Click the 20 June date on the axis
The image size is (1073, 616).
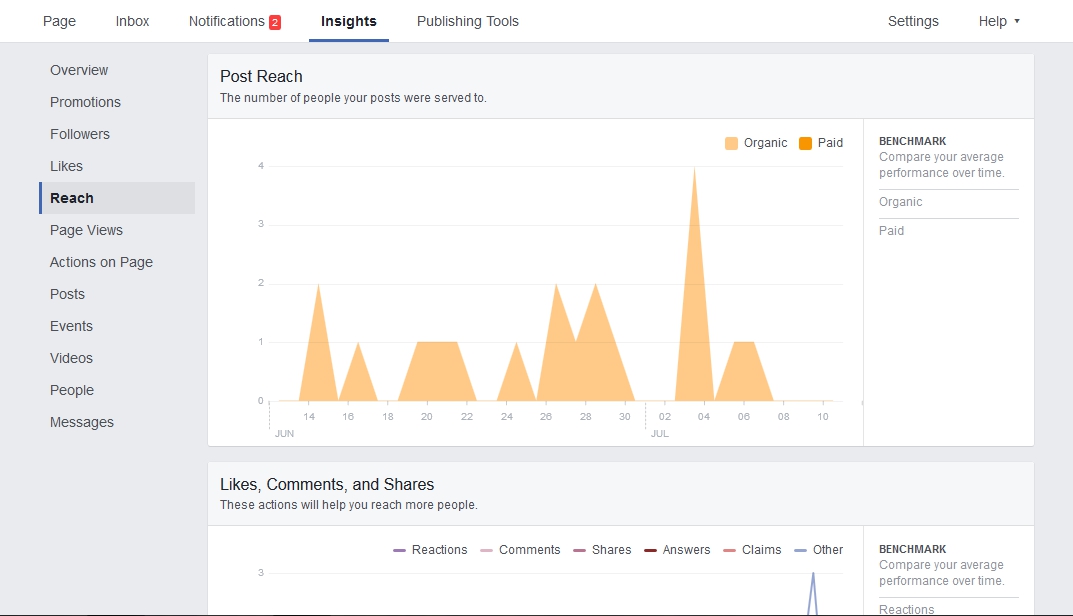427,416
